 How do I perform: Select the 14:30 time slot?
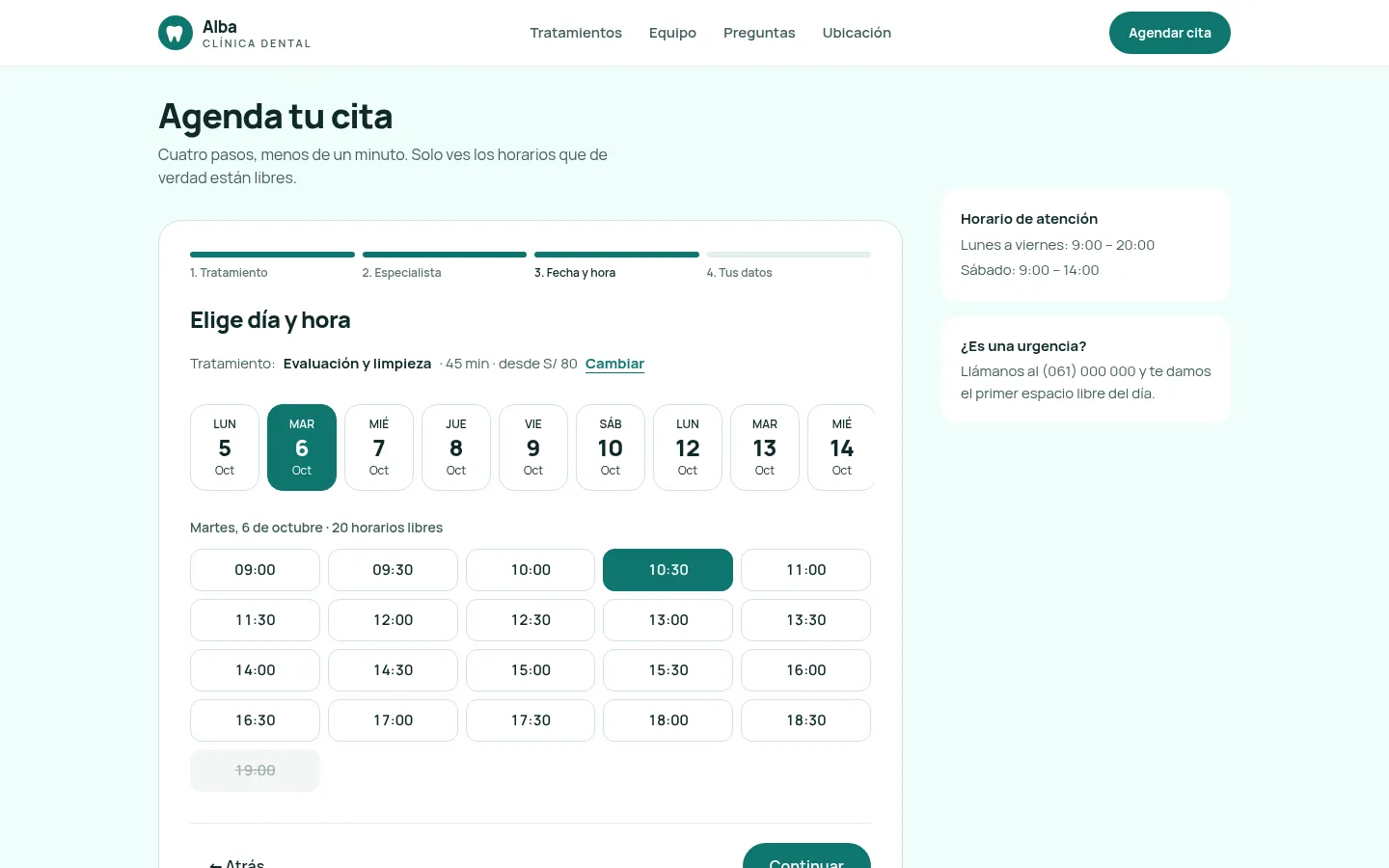tap(393, 670)
